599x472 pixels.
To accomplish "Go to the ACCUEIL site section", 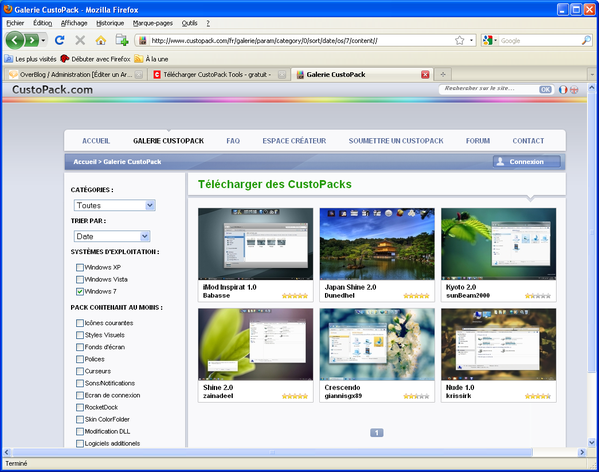I will click(x=96, y=141).
